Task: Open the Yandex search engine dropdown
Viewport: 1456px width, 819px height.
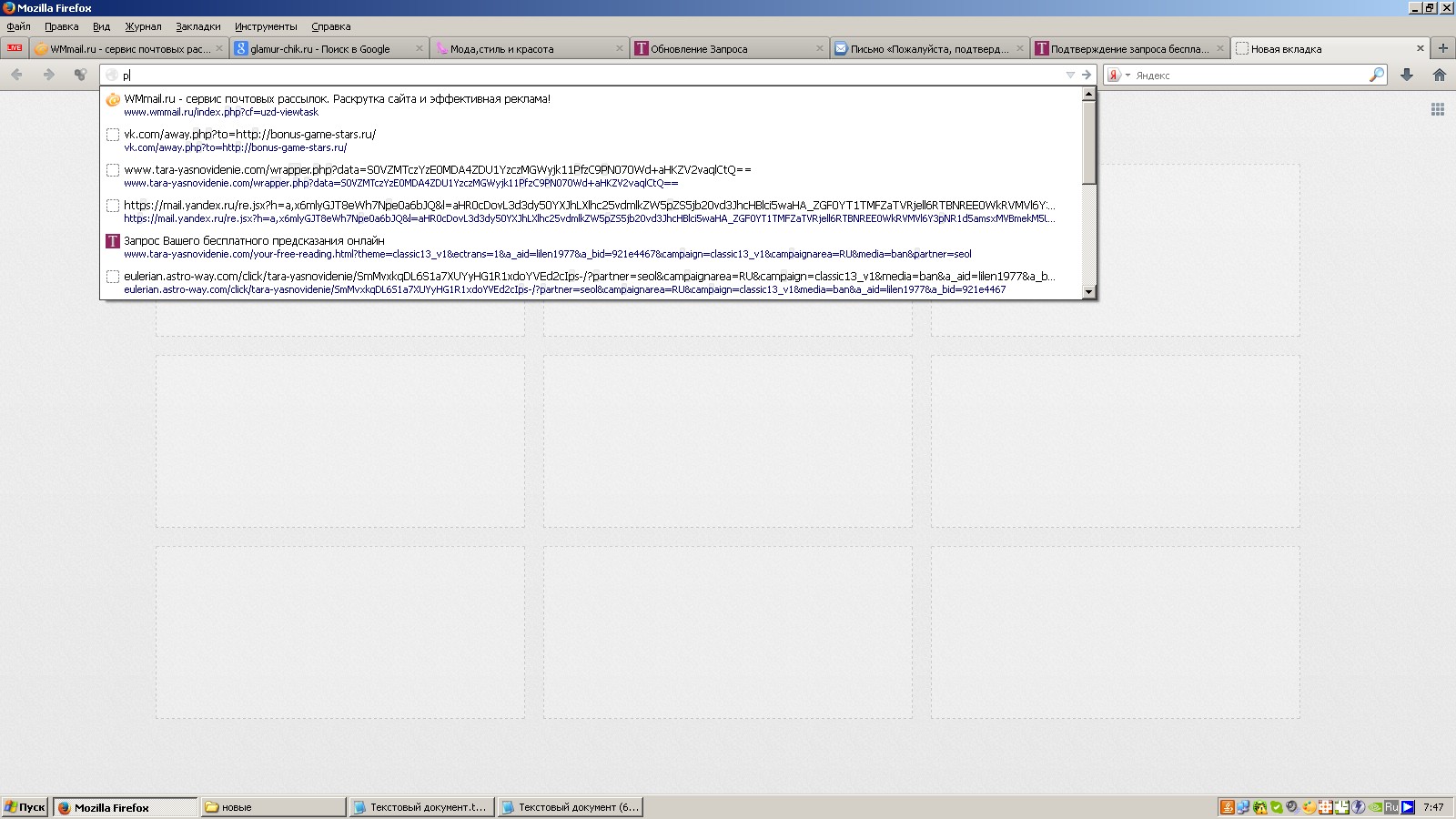Action: (1118, 76)
